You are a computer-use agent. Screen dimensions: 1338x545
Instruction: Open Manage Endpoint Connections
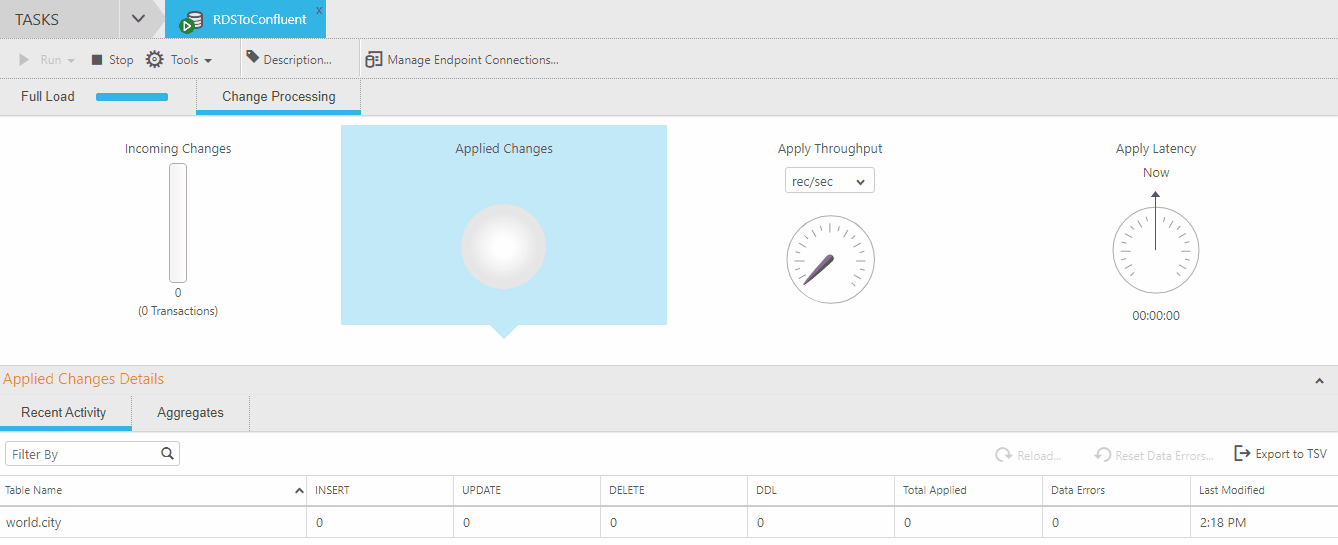point(462,60)
